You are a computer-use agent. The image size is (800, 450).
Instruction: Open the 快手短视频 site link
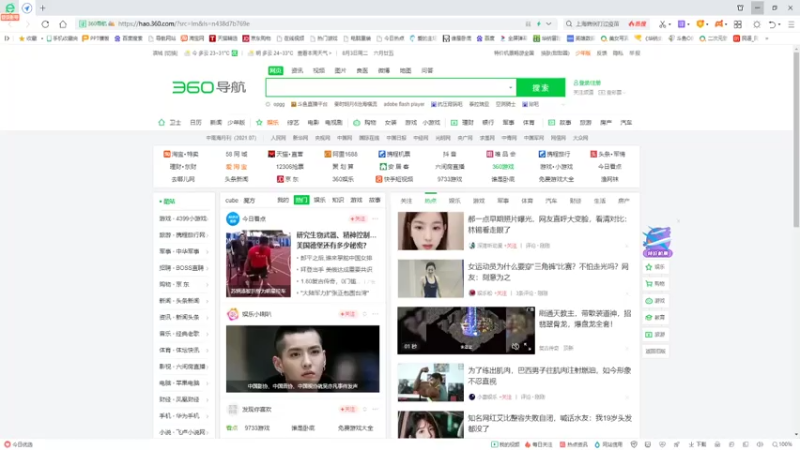[394, 179]
